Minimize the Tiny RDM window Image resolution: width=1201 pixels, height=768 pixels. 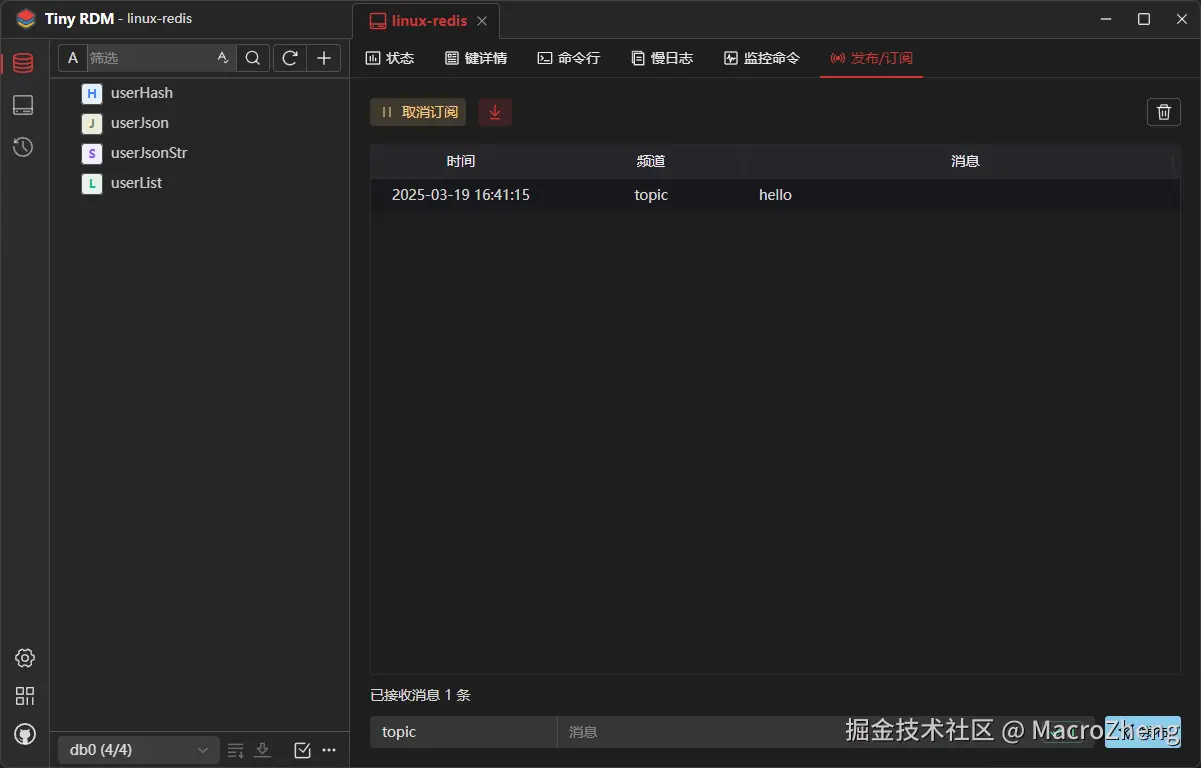[1106, 19]
